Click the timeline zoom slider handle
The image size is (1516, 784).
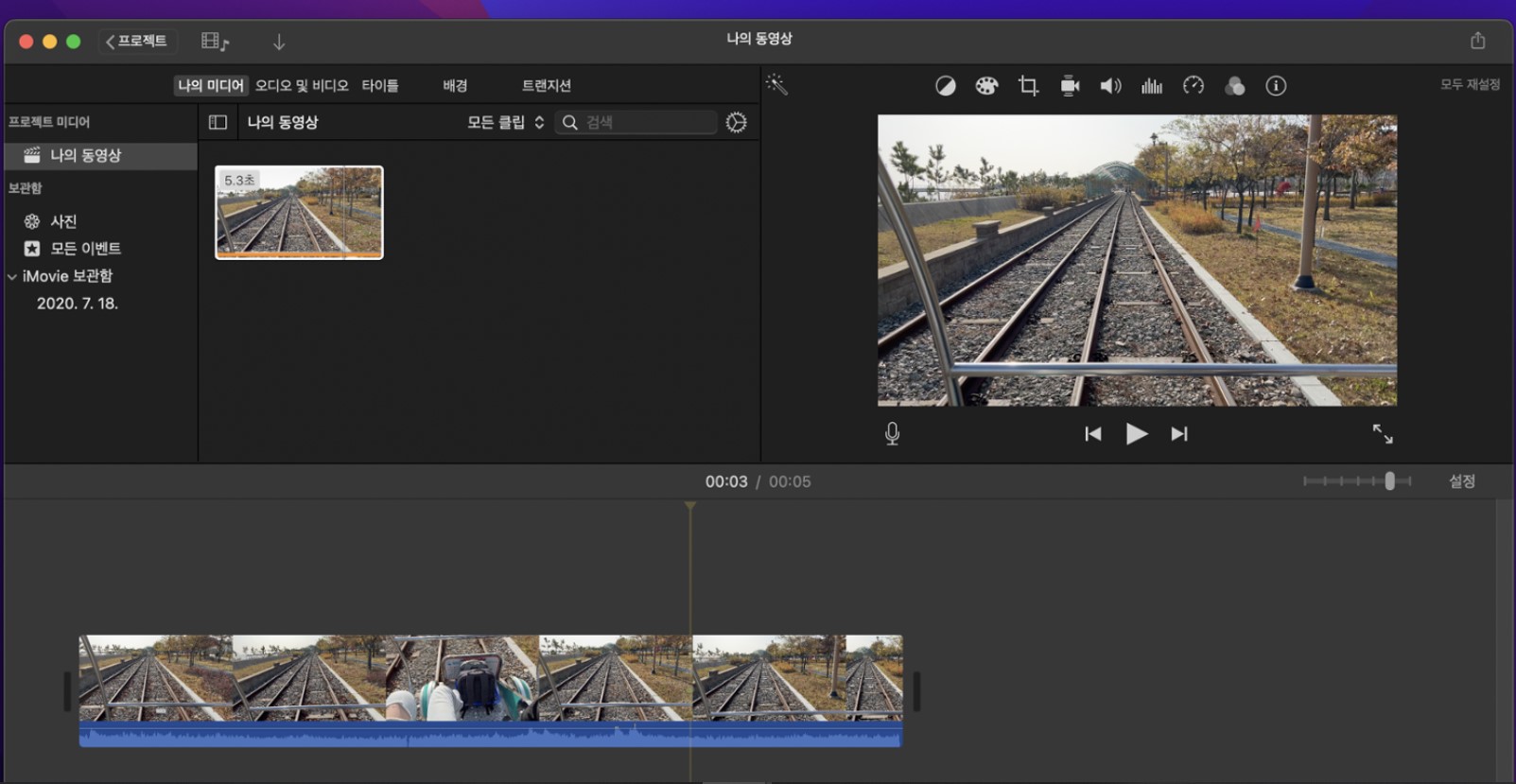click(1389, 481)
